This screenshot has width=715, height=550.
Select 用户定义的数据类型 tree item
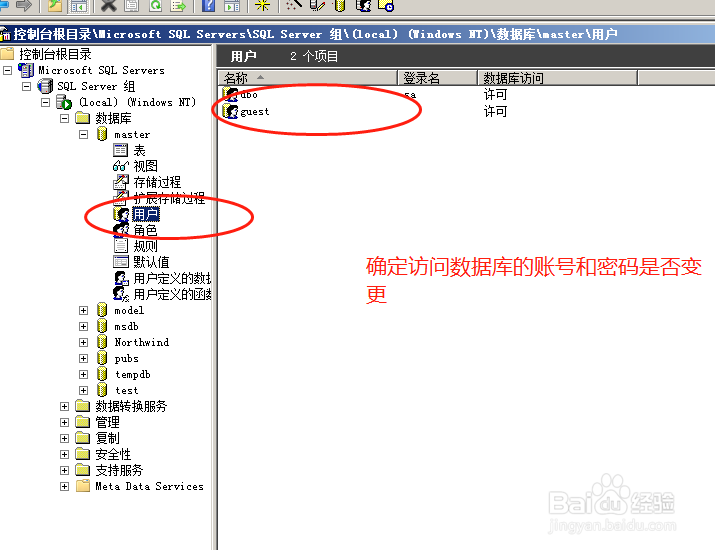(172, 278)
